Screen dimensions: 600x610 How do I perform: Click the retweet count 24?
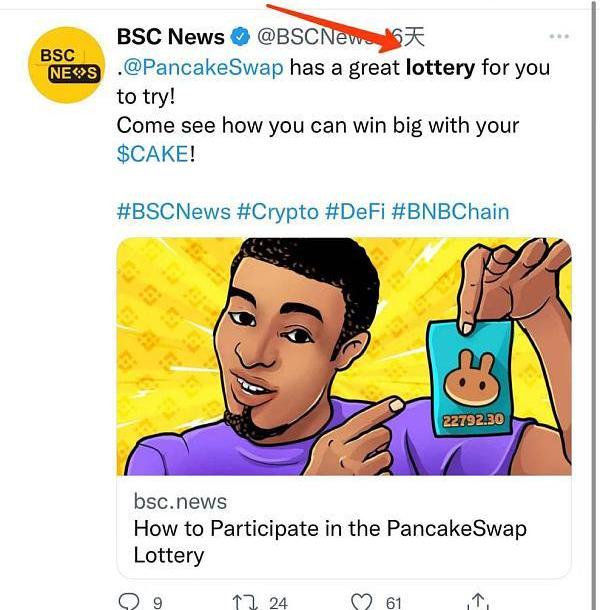pyautogui.click(x=278, y=603)
